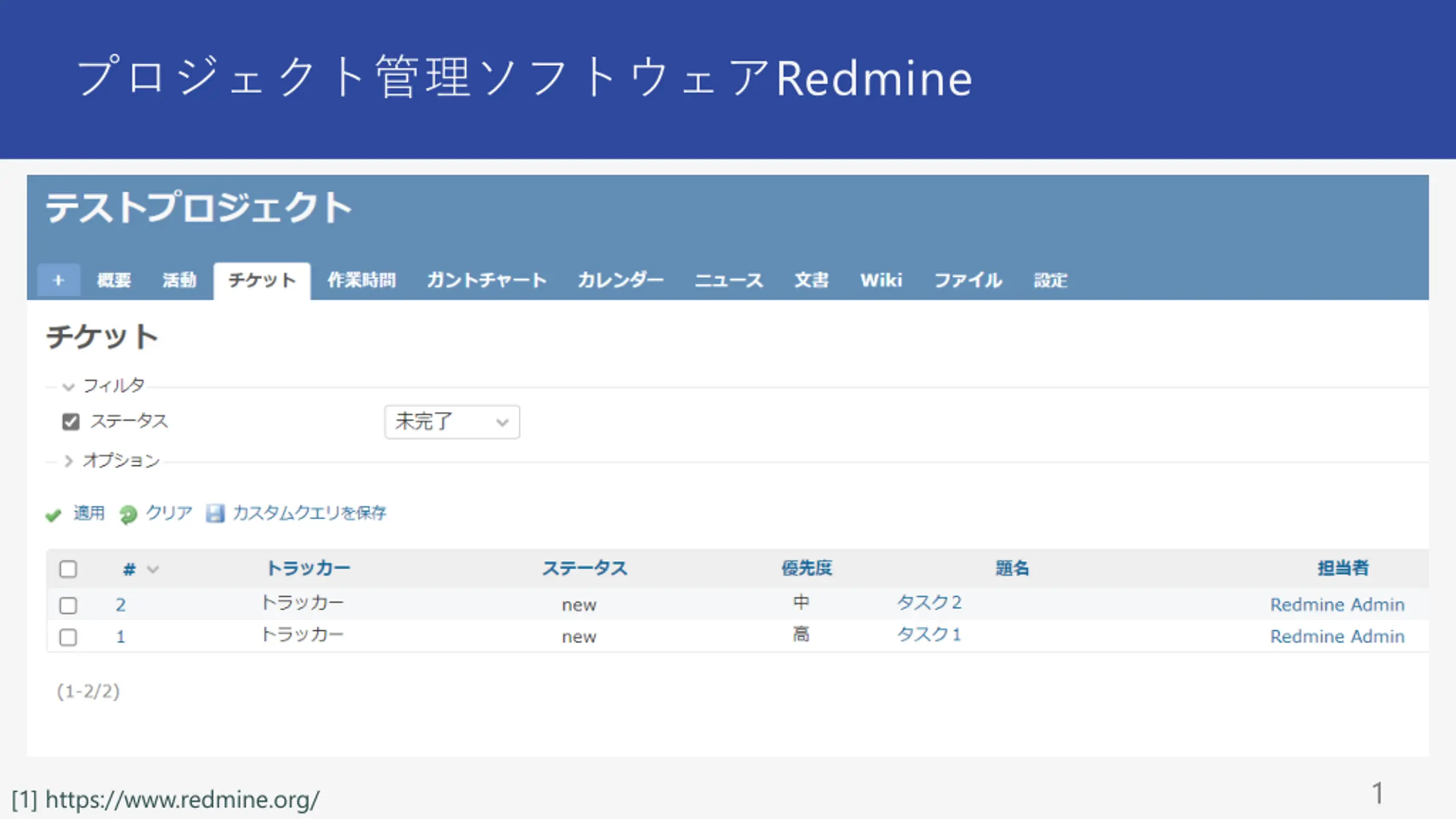Screen dimensions: 1456x819
Task: Open the 活動 tab
Action: tap(179, 280)
